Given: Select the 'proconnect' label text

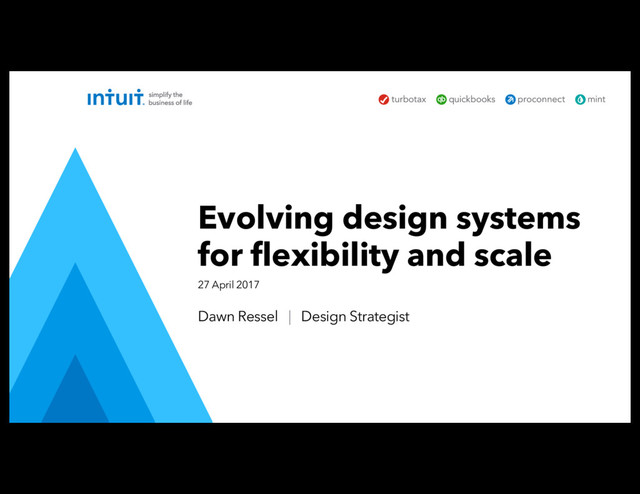Looking at the screenshot, I should click(541, 100).
